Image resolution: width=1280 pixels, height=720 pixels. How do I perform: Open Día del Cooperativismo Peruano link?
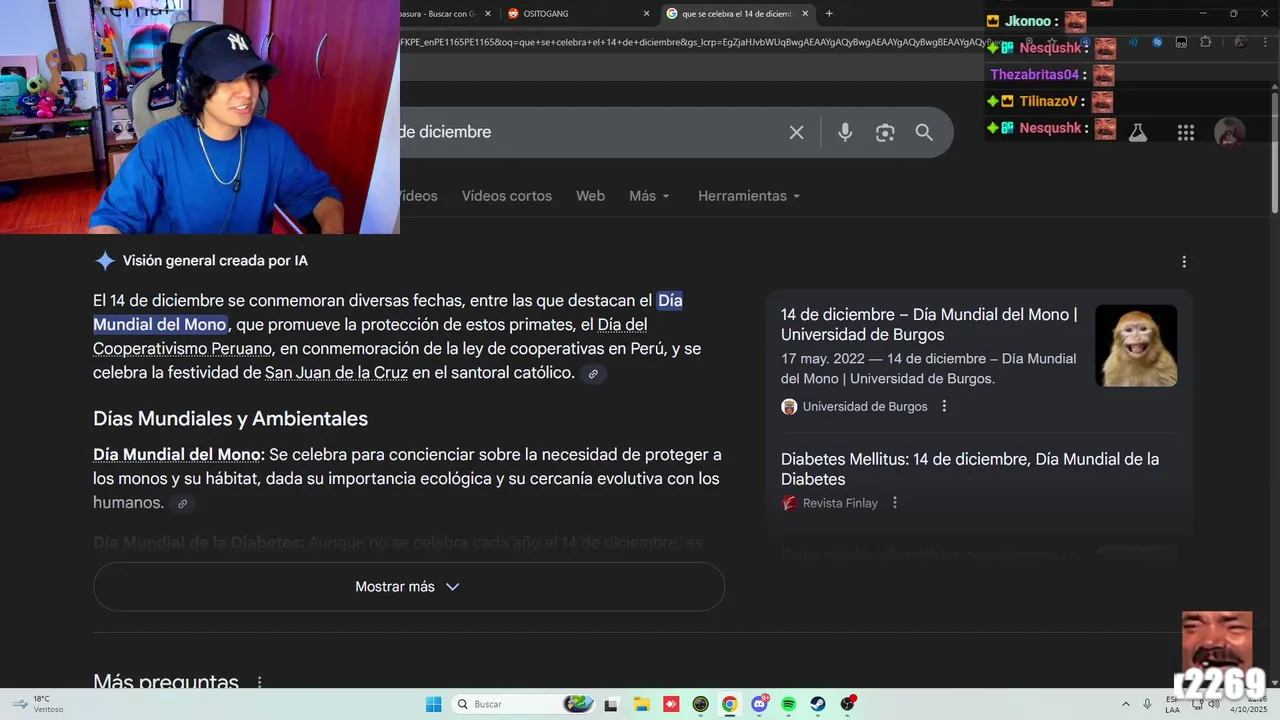coord(370,337)
